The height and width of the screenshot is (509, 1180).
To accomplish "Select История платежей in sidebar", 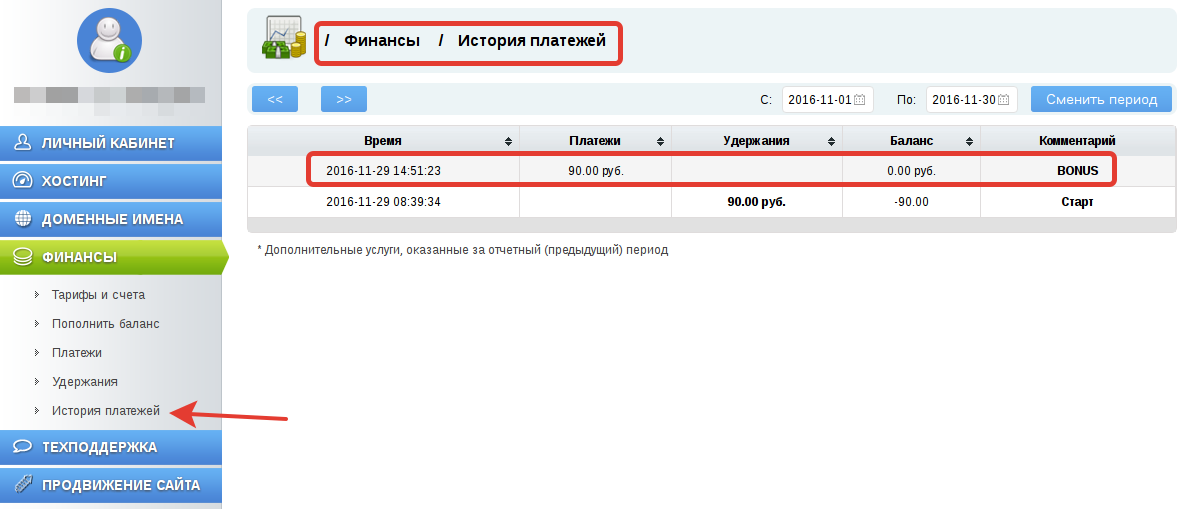I will [x=105, y=410].
